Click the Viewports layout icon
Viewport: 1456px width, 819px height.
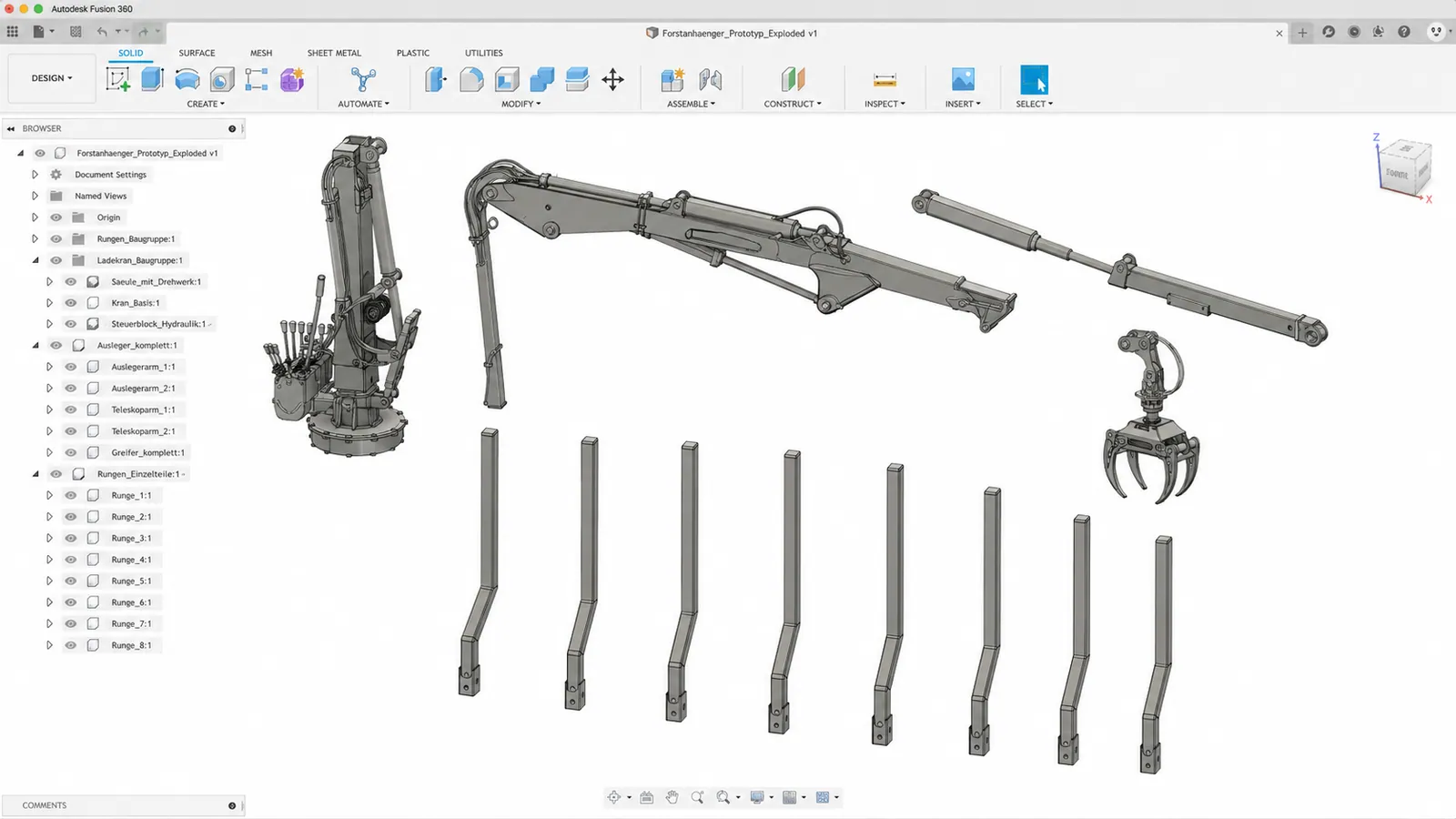[823, 797]
